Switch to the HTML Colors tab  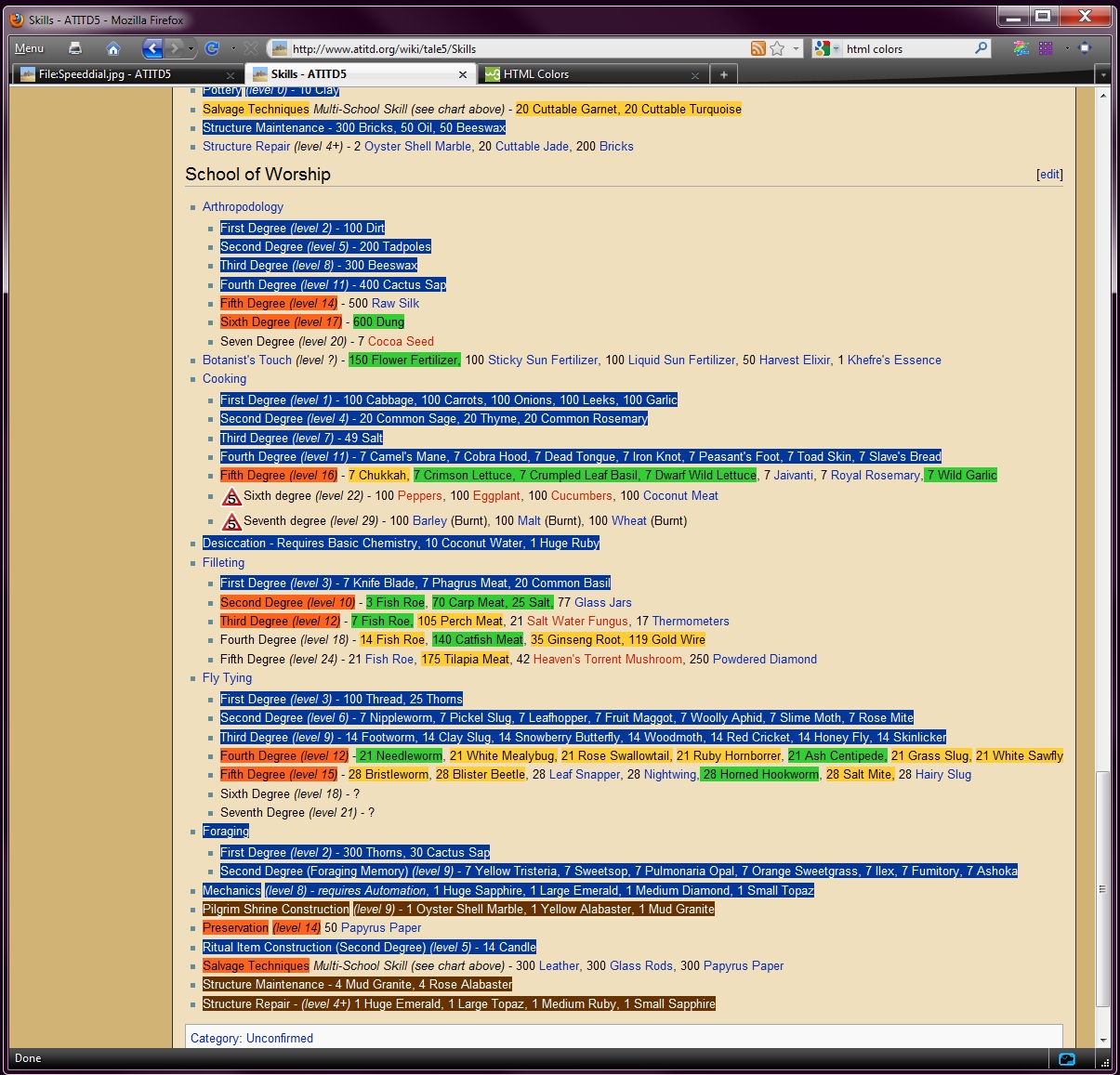(x=592, y=74)
